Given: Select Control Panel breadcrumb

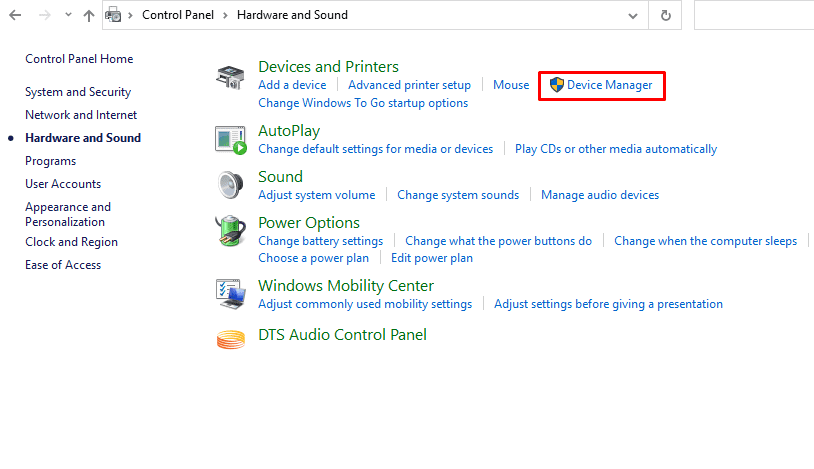Looking at the screenshot, I should (x=178, y=15).
